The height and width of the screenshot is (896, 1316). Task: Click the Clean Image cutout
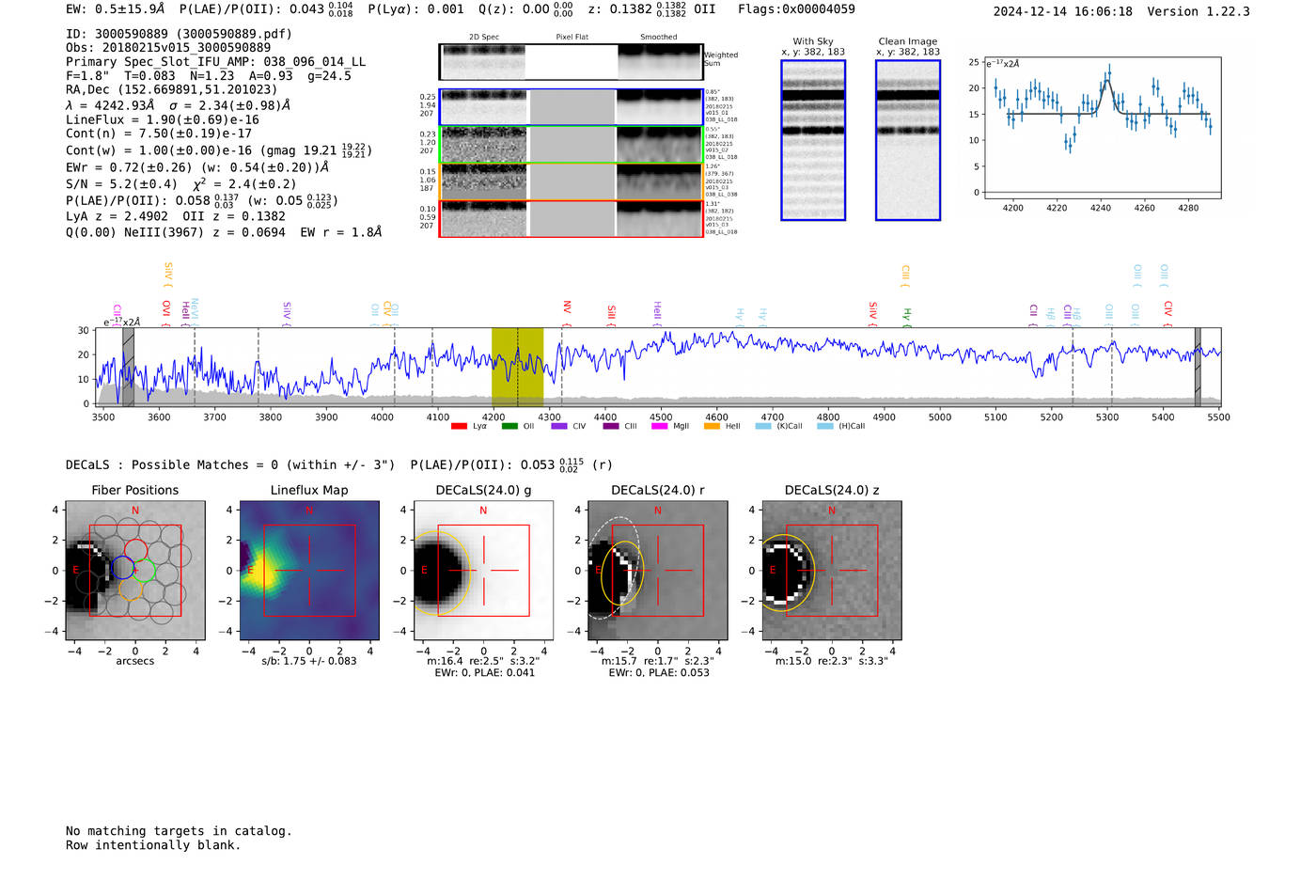coord(908,140)
